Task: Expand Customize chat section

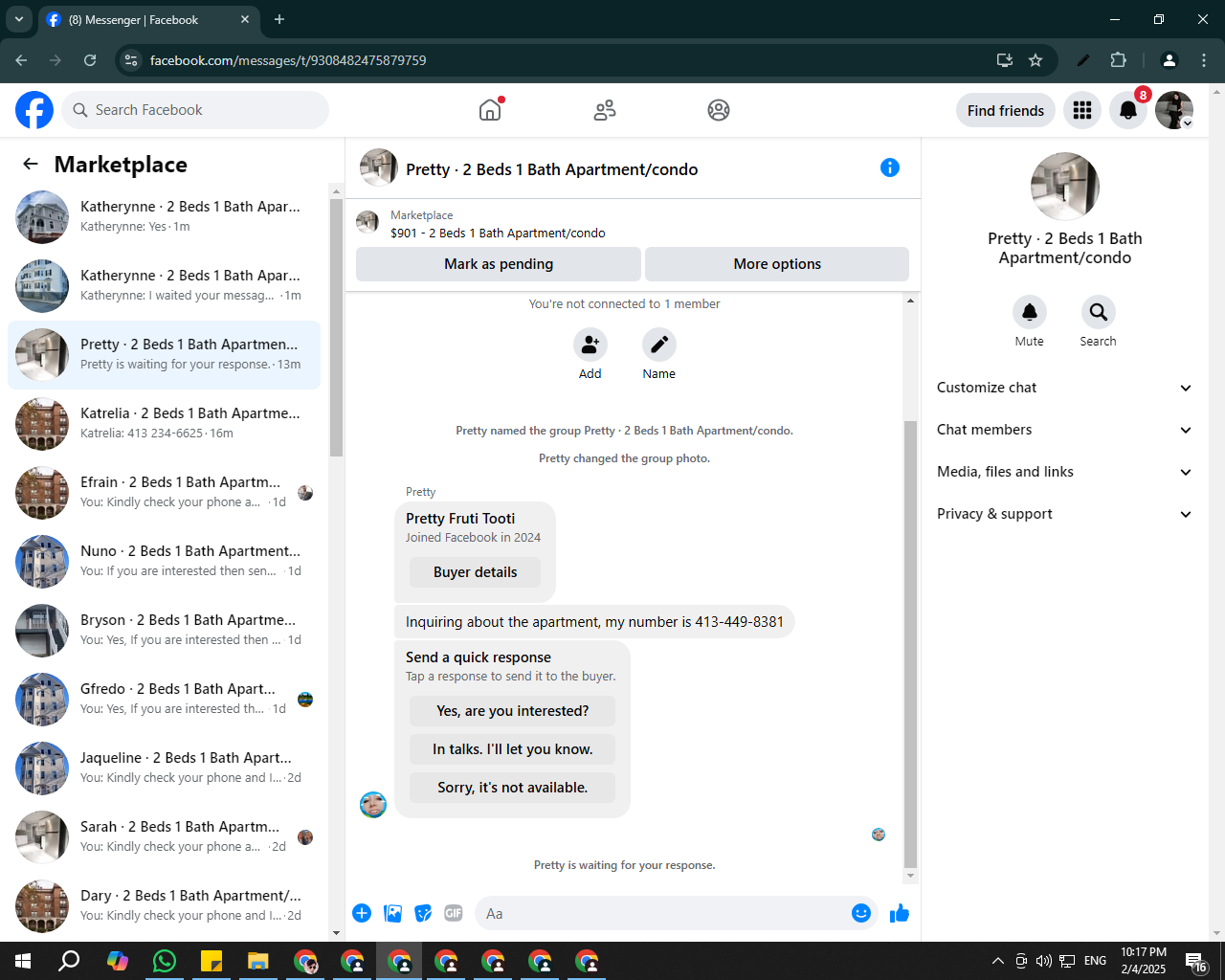Action: point(1064,388)
